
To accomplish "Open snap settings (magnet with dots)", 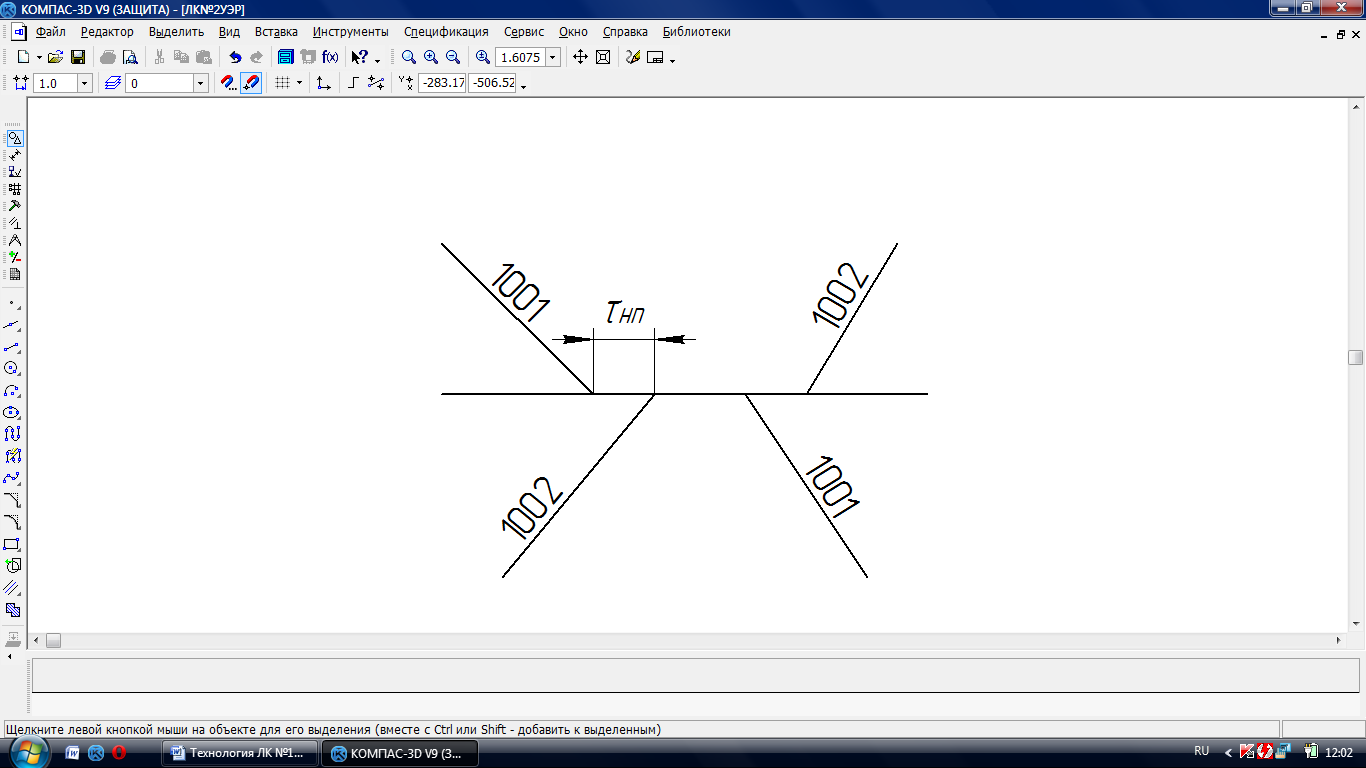I will [x=229, y=83].
